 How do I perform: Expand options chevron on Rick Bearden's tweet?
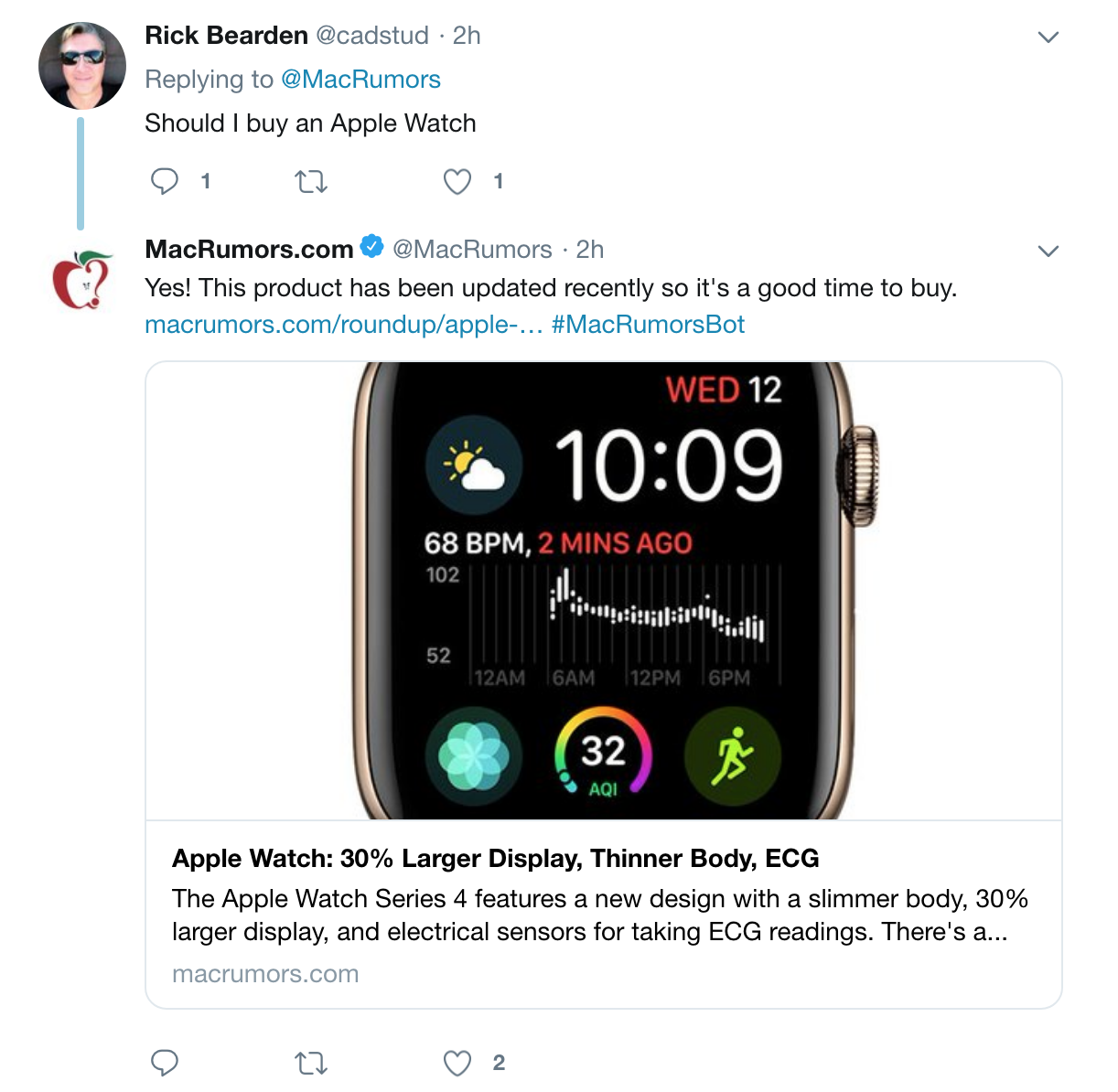(x=1048, y=37)
